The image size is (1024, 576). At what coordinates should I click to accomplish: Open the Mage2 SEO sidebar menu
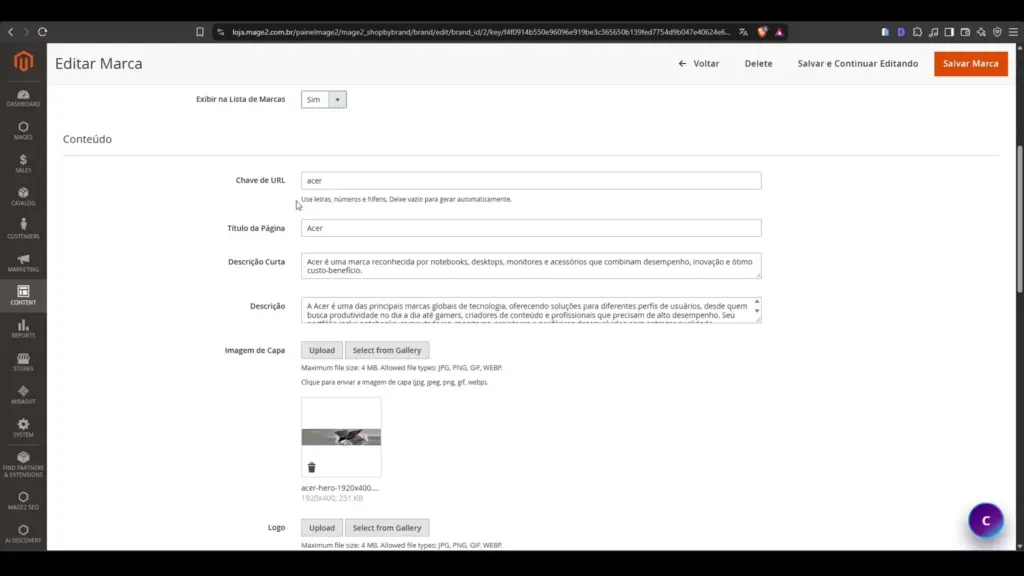24,501
